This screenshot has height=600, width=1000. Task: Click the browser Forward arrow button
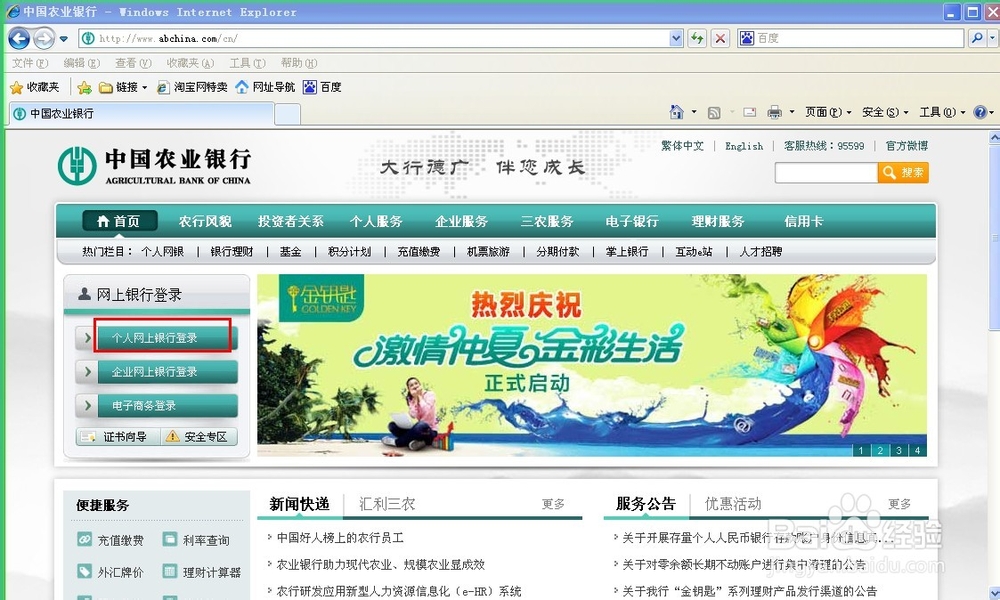[x=43, y=38]
